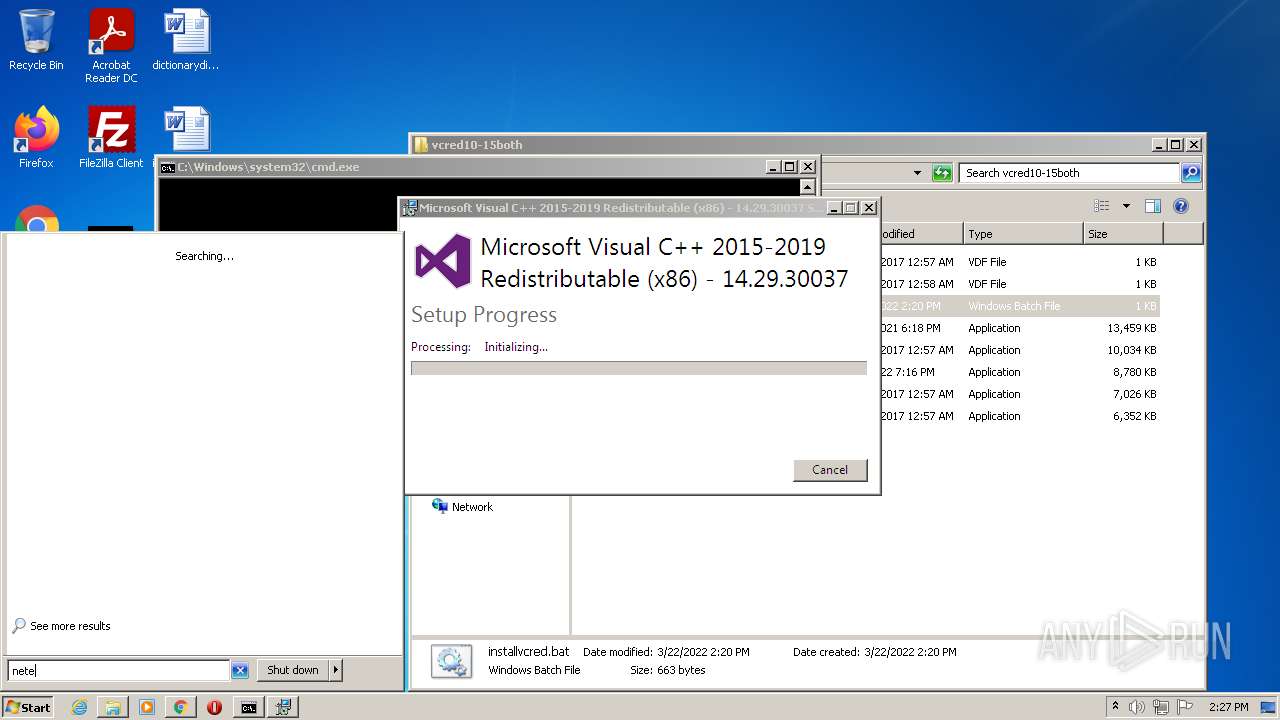Image resolution: width=1280 pixels, height=720 pixels.
Task: Open Explorer help icon
Action: pos(1181,206)
